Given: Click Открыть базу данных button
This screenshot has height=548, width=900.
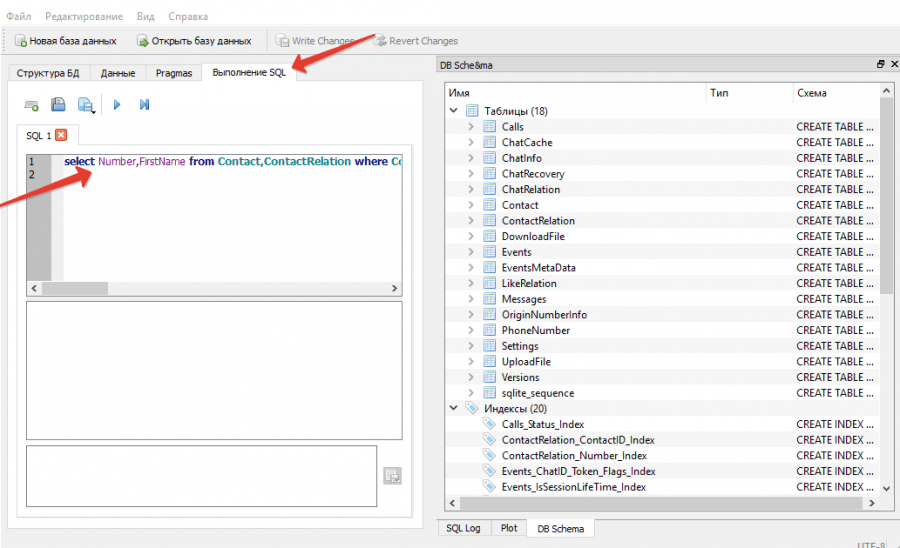Looking at the screenshot, I should [x=194, y=41].
